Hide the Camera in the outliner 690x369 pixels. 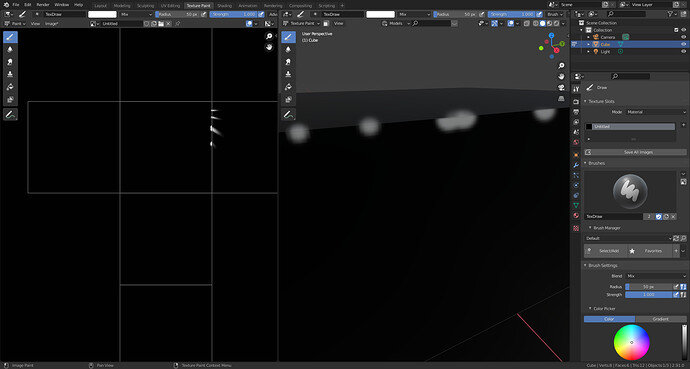683,37
